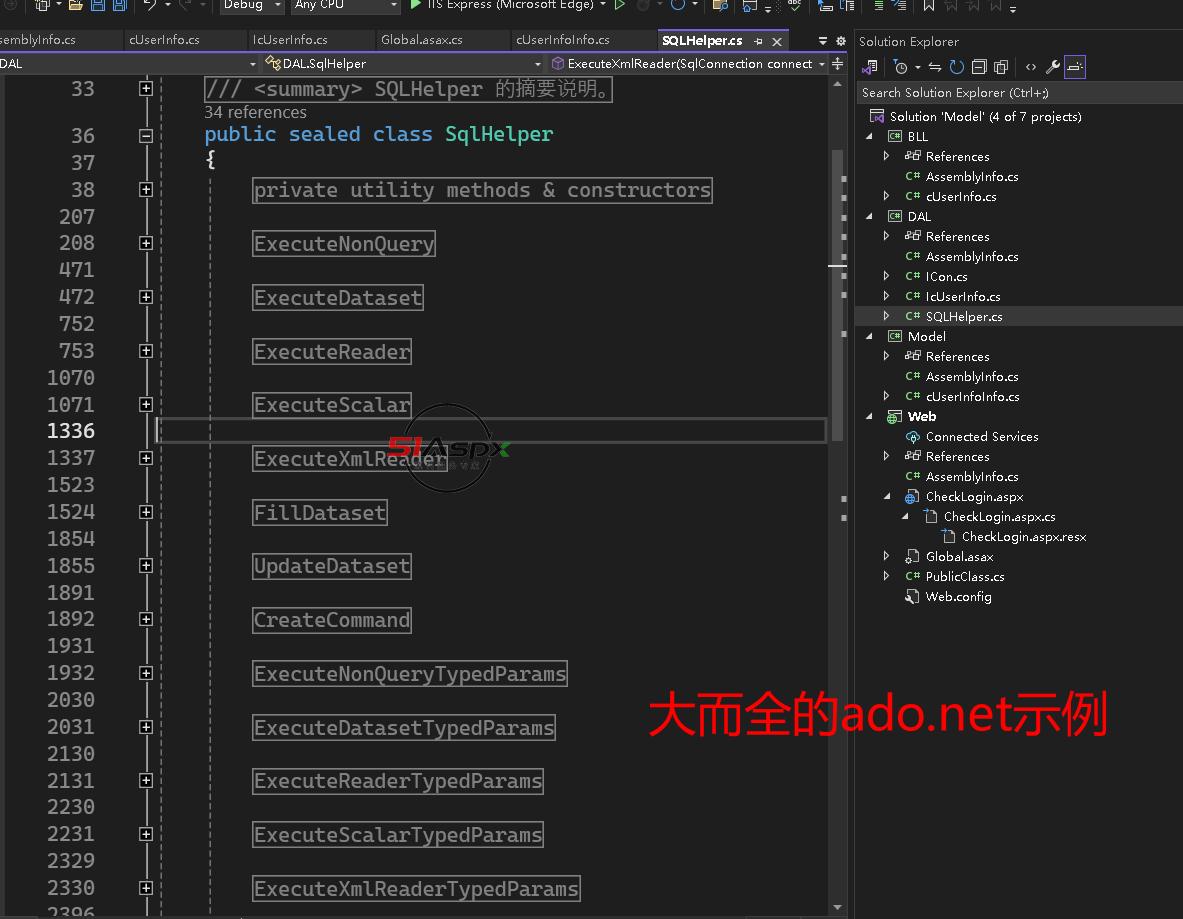Click View Code icon in Solution Explorer

tap(1031, 67)
